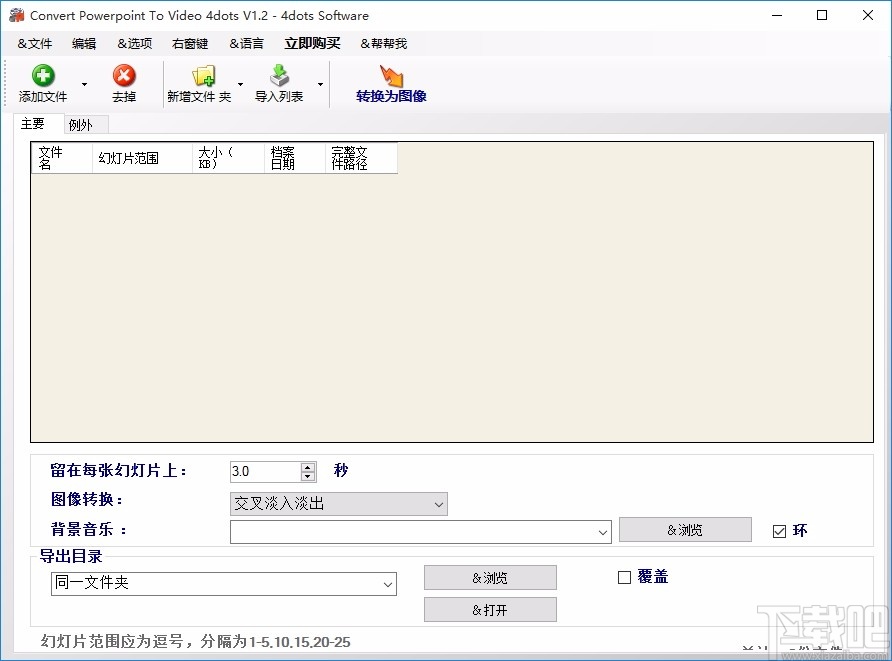Click the 完整文件路径 column header
The width and height of the screenshot is (892, 661).
pos(361,158)
